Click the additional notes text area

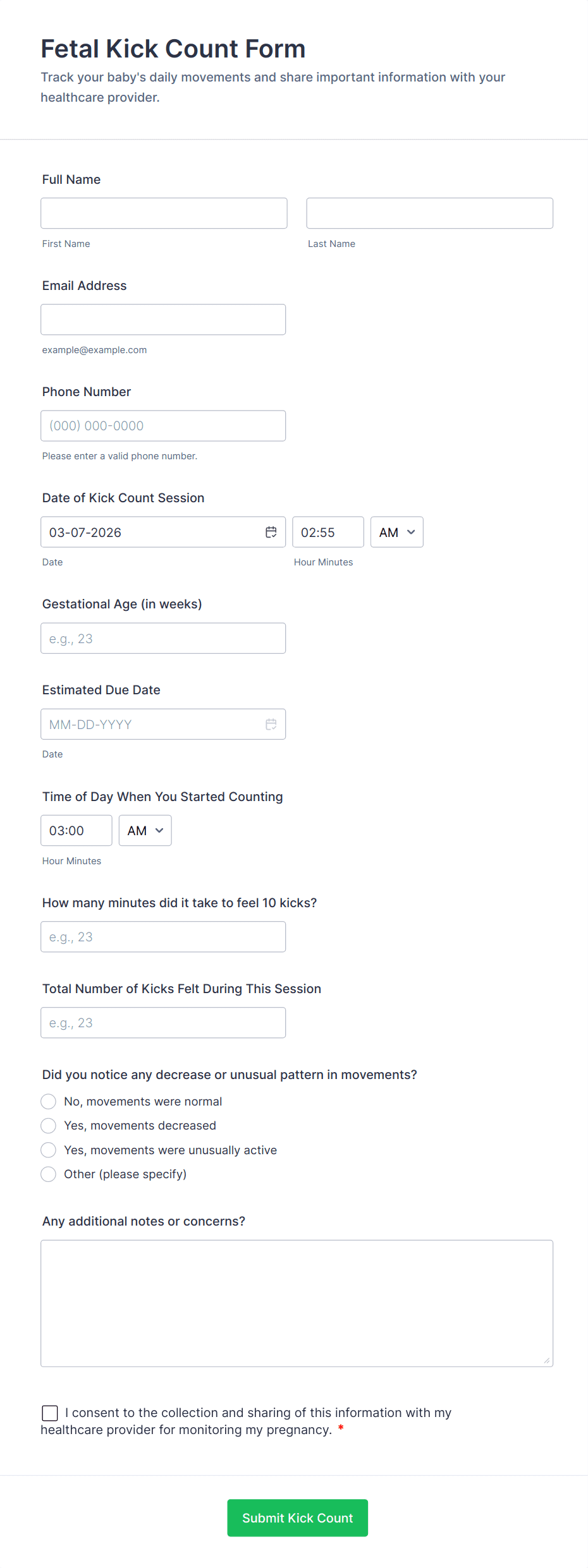[297, 1303]
